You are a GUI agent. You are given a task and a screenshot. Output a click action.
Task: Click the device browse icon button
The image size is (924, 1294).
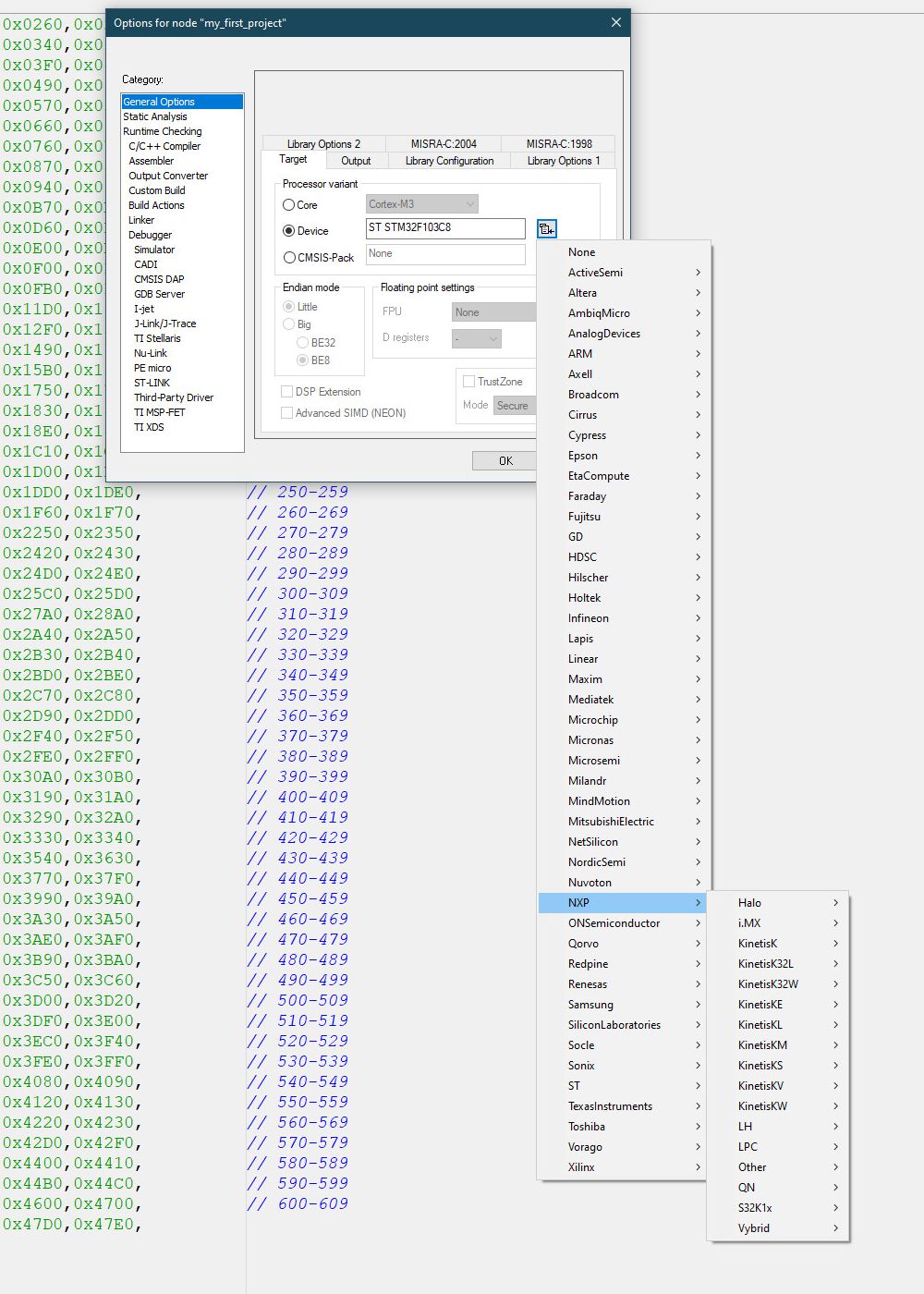tap(546, 228)
